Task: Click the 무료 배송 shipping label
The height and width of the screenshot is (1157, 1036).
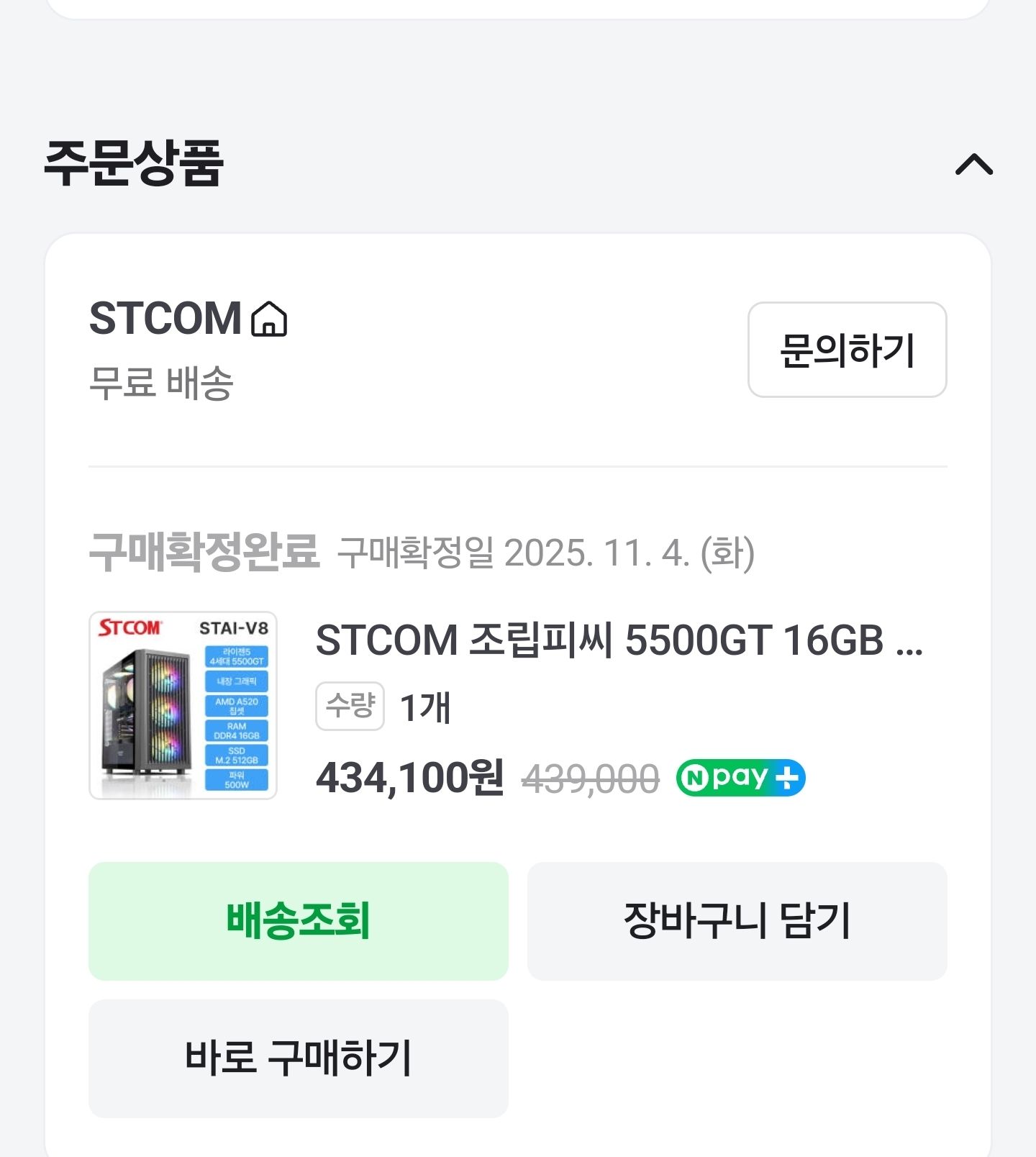Action: [x=161, y=382]
